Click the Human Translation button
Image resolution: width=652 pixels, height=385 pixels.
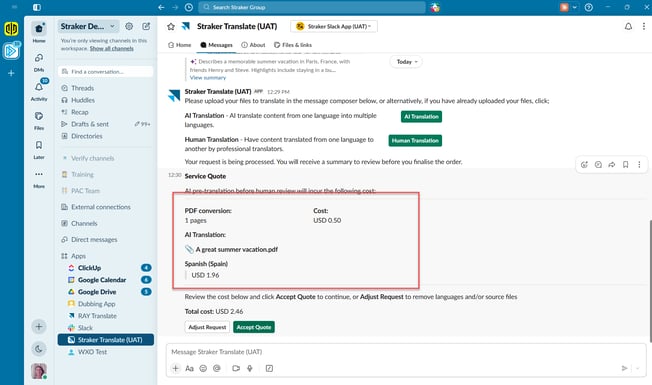tap(415, 141)
